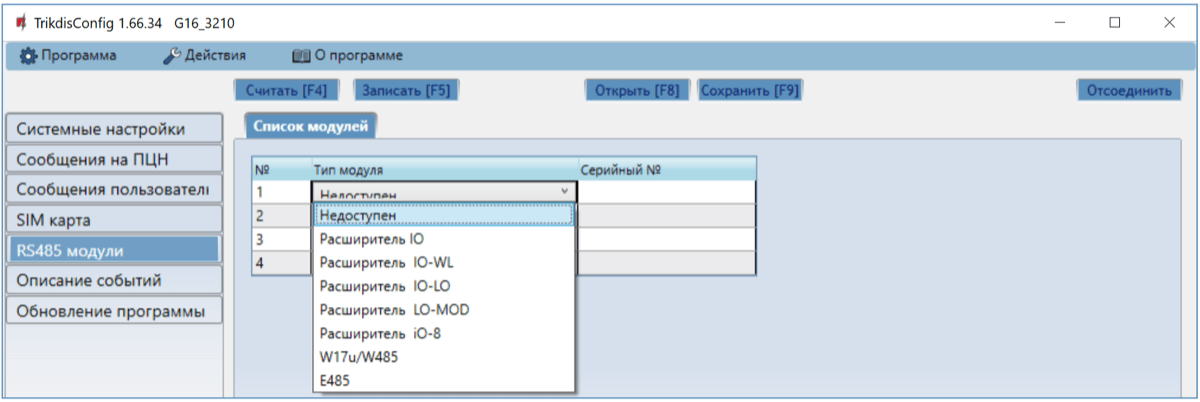Click the Отсоединить button

click(1128, 90)
